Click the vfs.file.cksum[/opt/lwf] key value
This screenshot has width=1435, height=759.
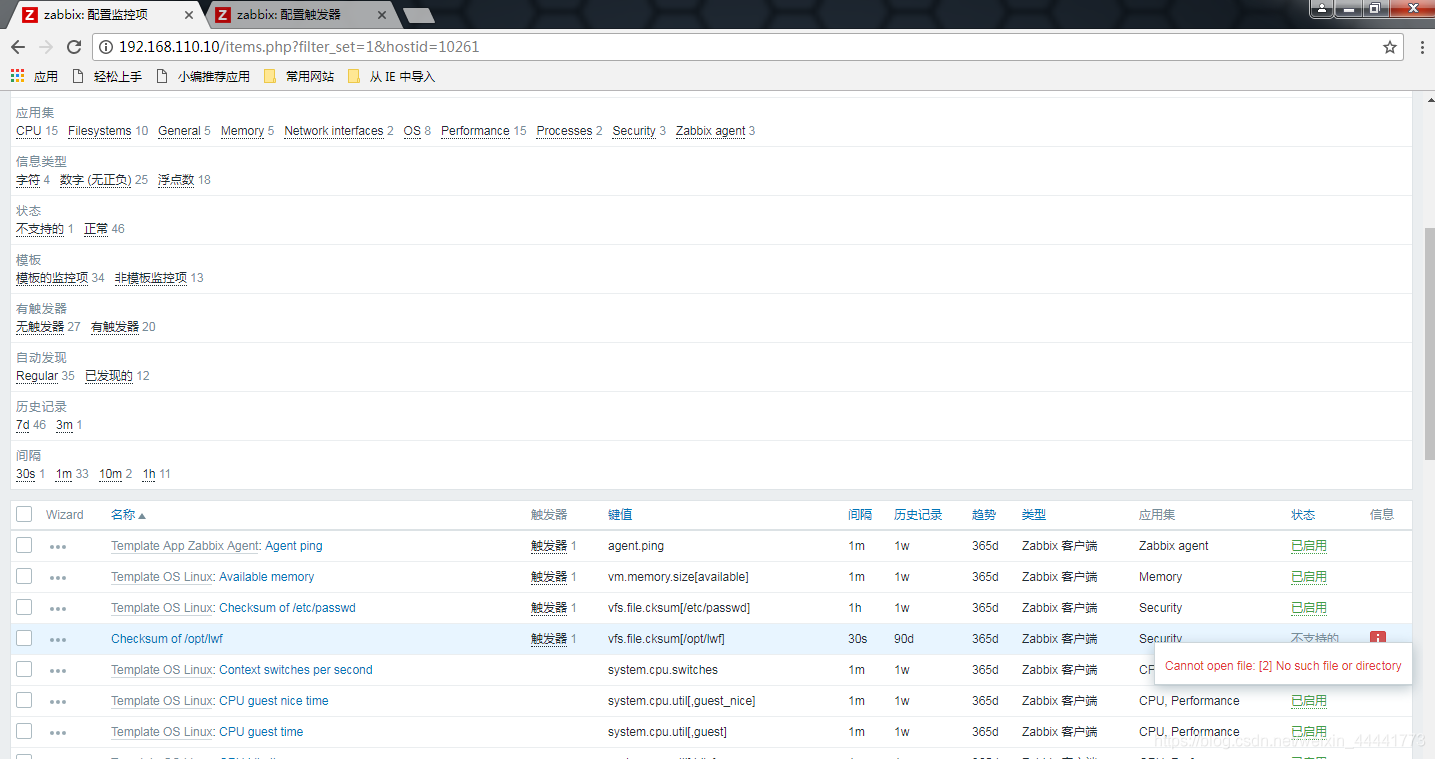(x=666, y=639)
